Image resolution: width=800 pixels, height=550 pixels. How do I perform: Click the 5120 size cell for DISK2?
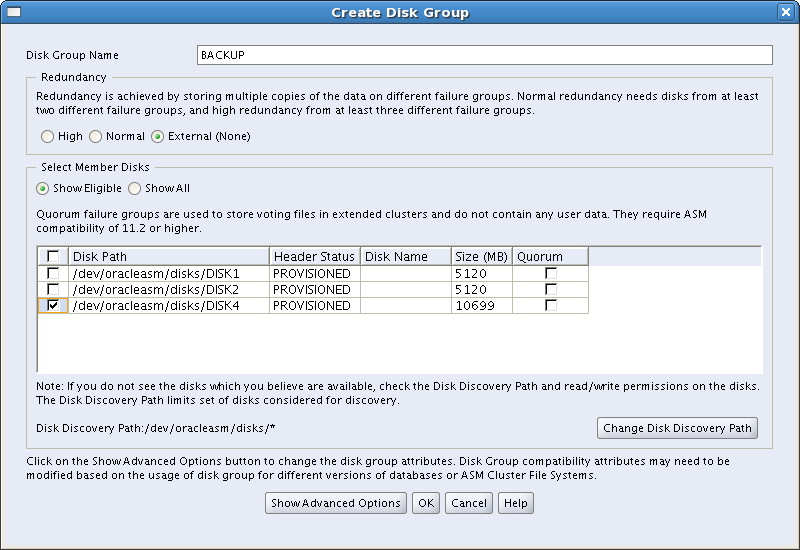(482, 289)
